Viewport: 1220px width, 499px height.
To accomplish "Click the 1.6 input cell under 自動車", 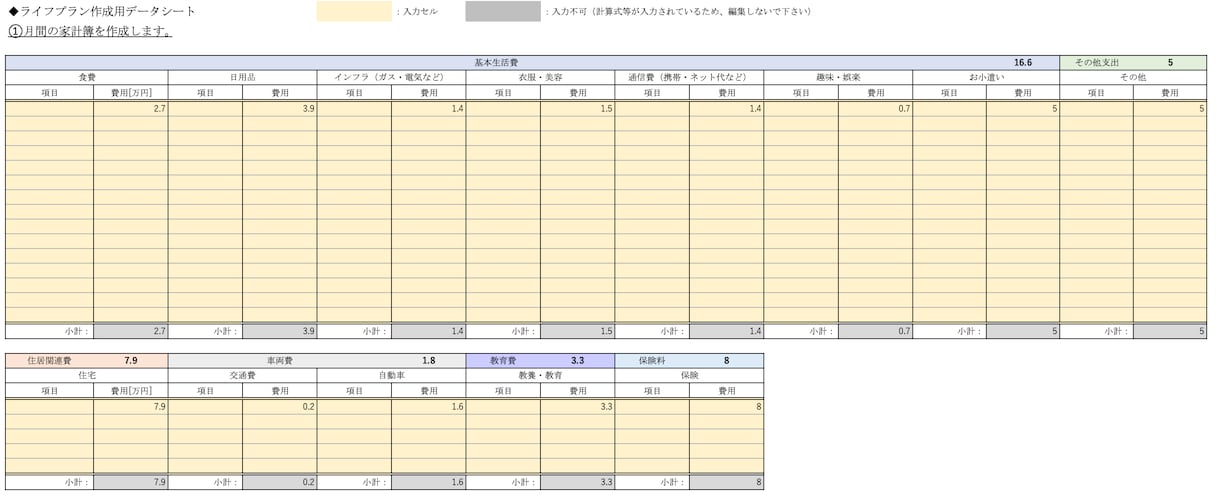I will [x=428, y=407].
